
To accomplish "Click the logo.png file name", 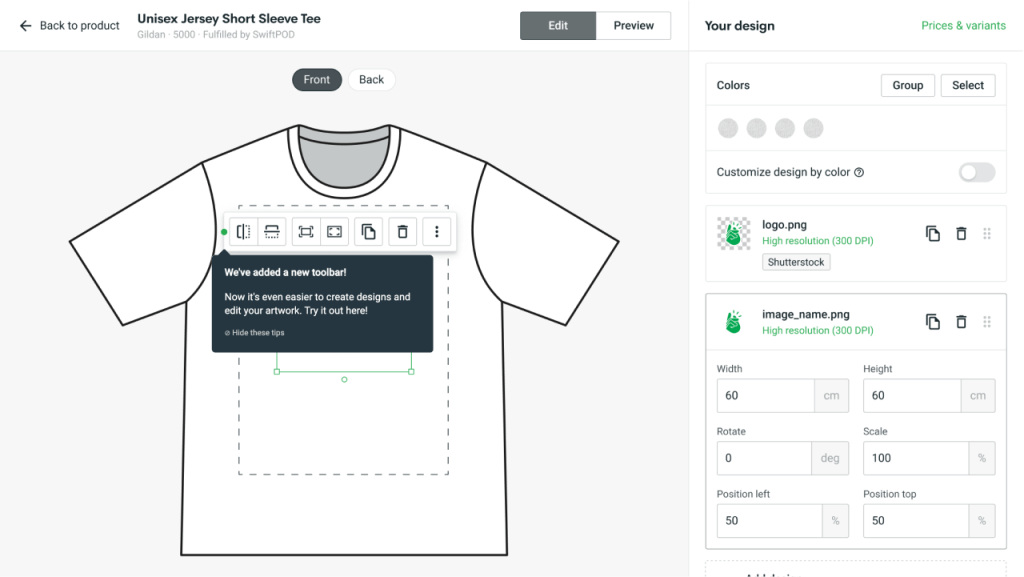I will [x=784, y=225].
